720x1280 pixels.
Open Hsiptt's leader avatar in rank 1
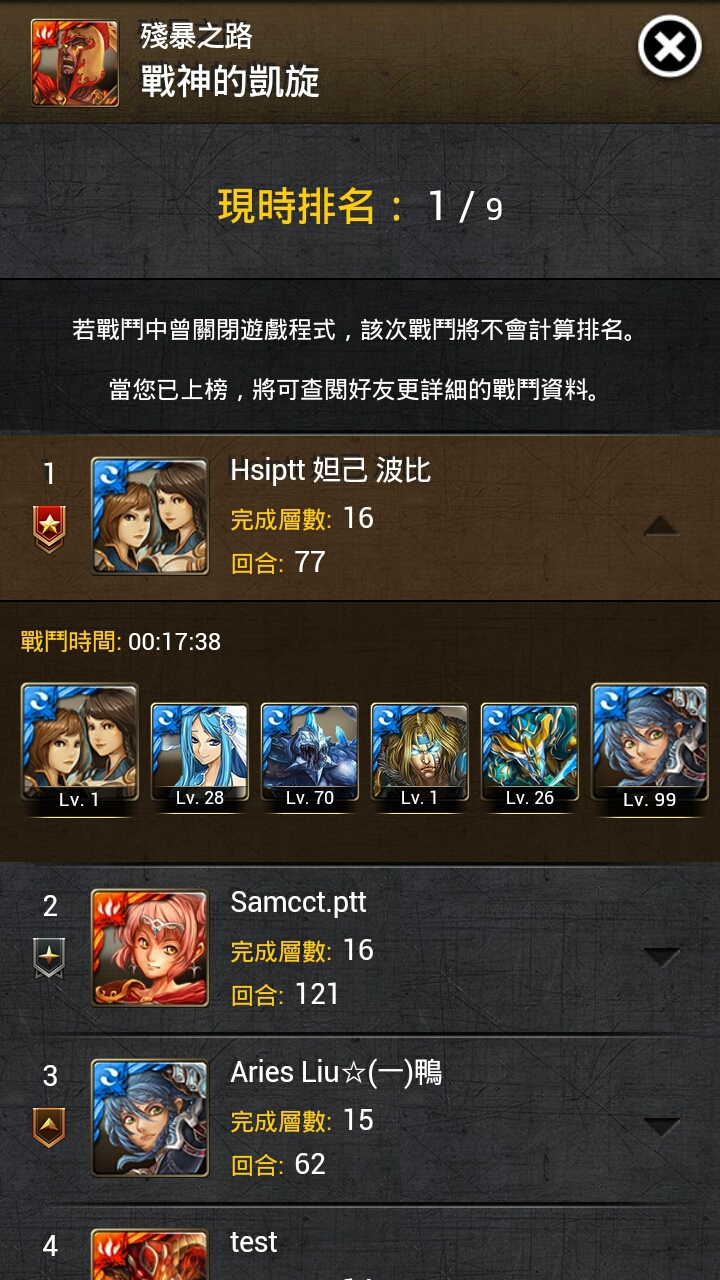click(150, 517)
